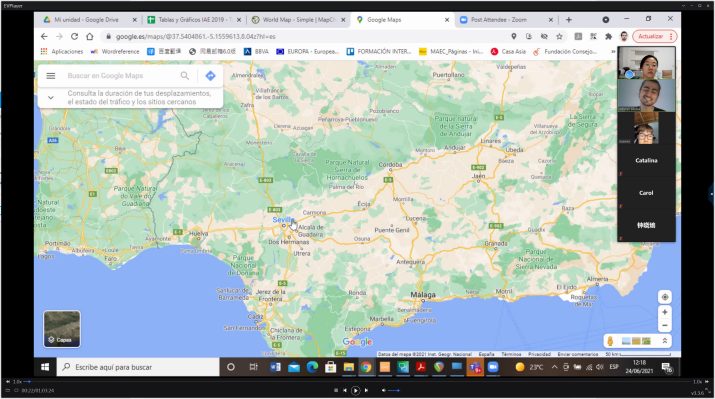Reload the Google Maps page

tap(74, 36)
